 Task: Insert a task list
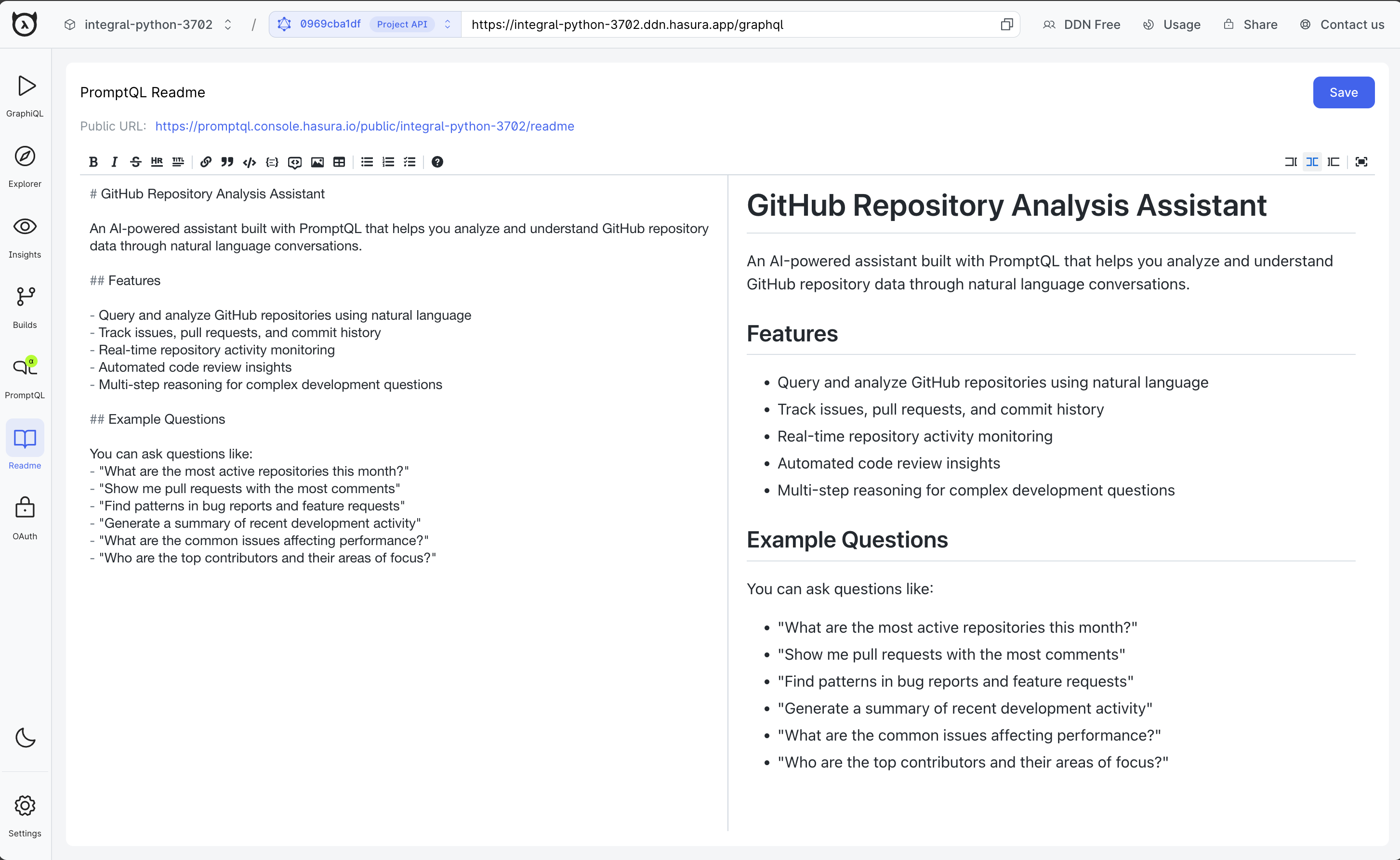[410, 162]
